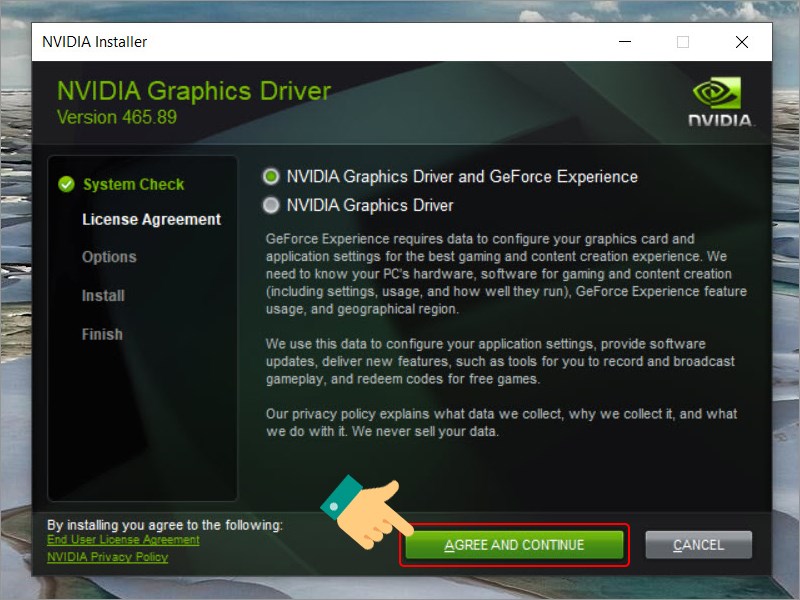This screenshot has width=800, height=600.
Task: Select the Options step in the sidebar
Action: 109,257
